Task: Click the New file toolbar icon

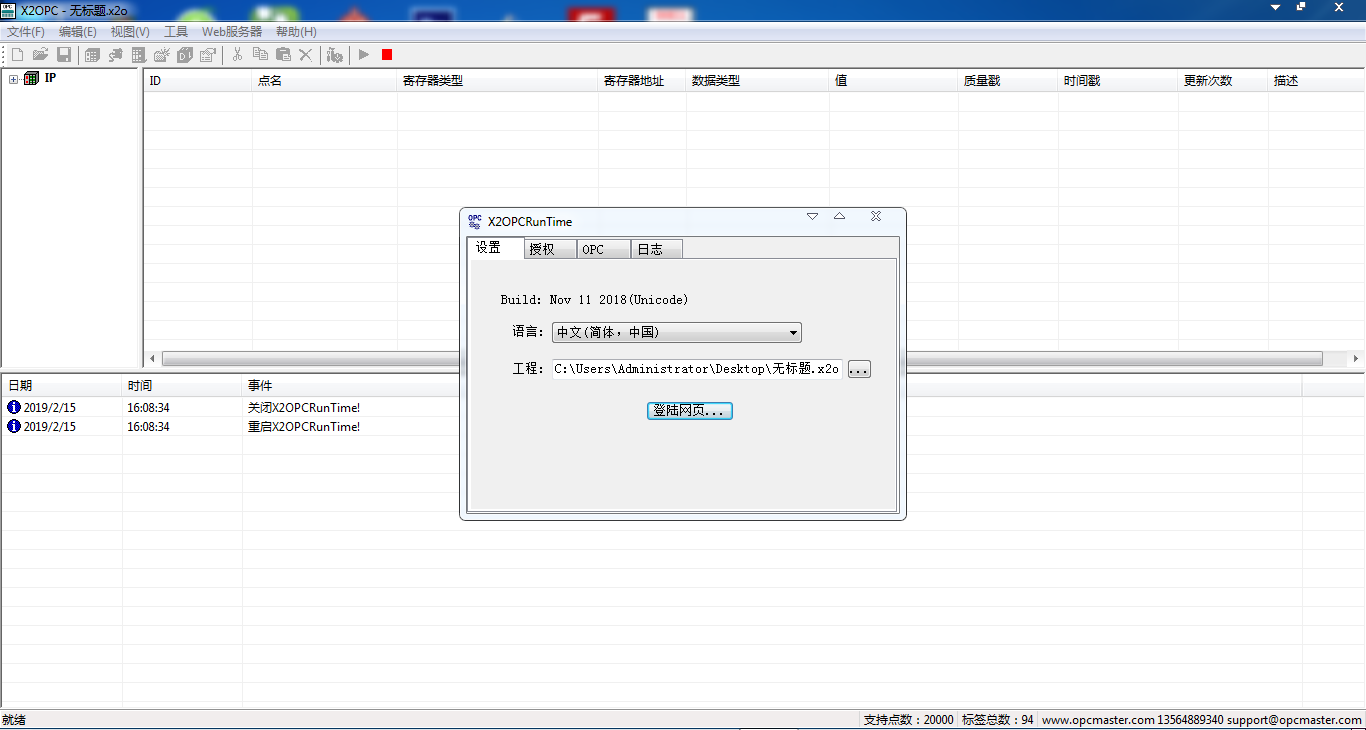Action: tap(17, 55)
